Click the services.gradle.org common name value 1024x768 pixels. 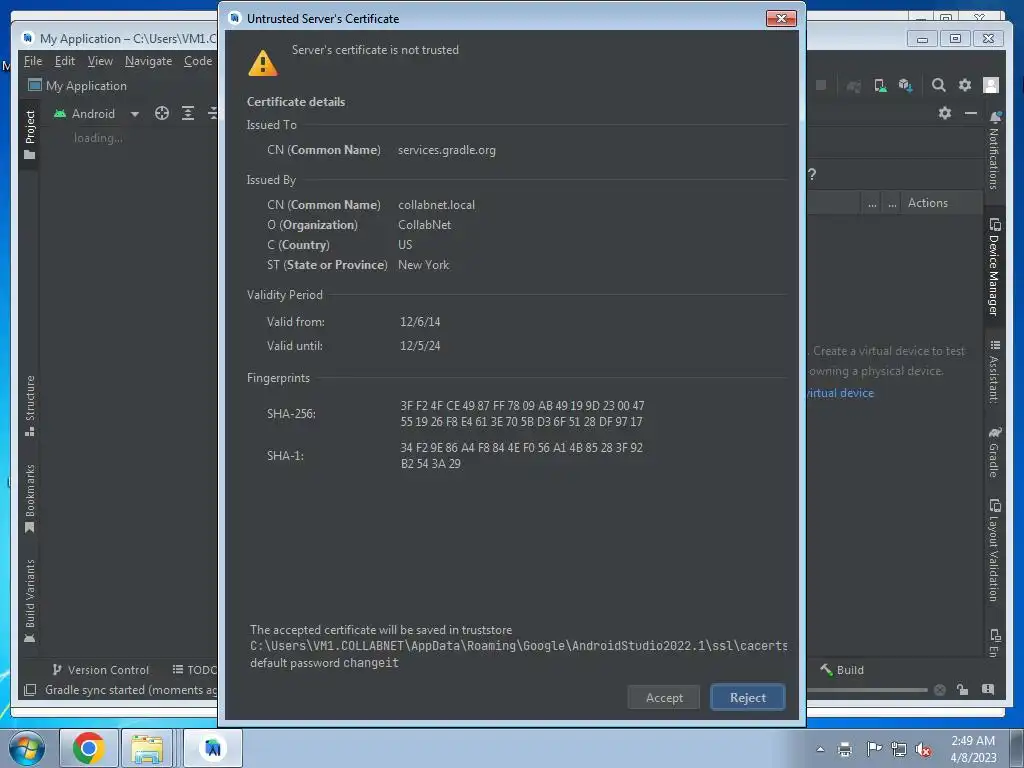click(447, 150)
